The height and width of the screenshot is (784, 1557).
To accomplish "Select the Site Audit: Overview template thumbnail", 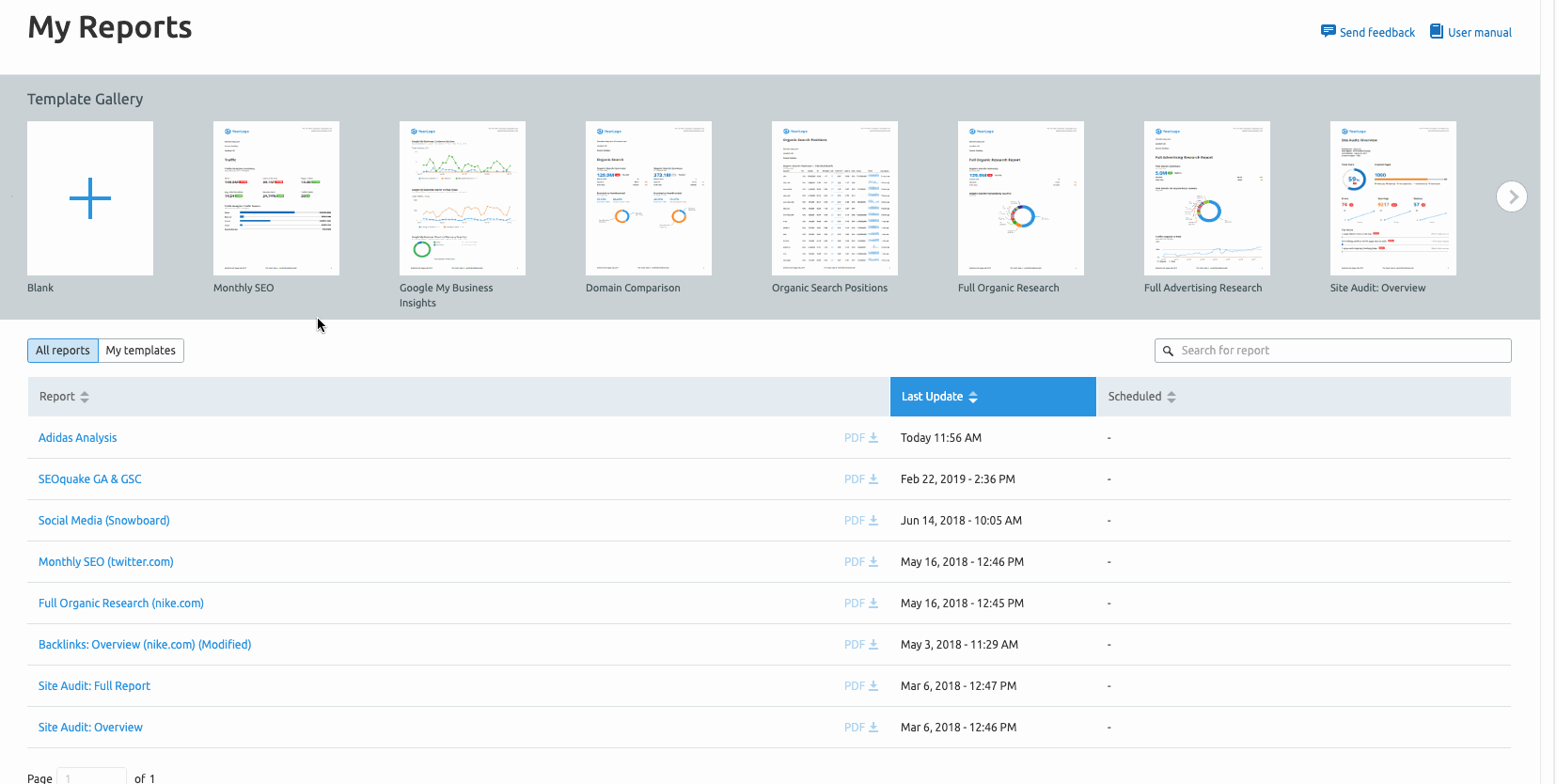I will pyautogui.click(x=1393, y=198).
